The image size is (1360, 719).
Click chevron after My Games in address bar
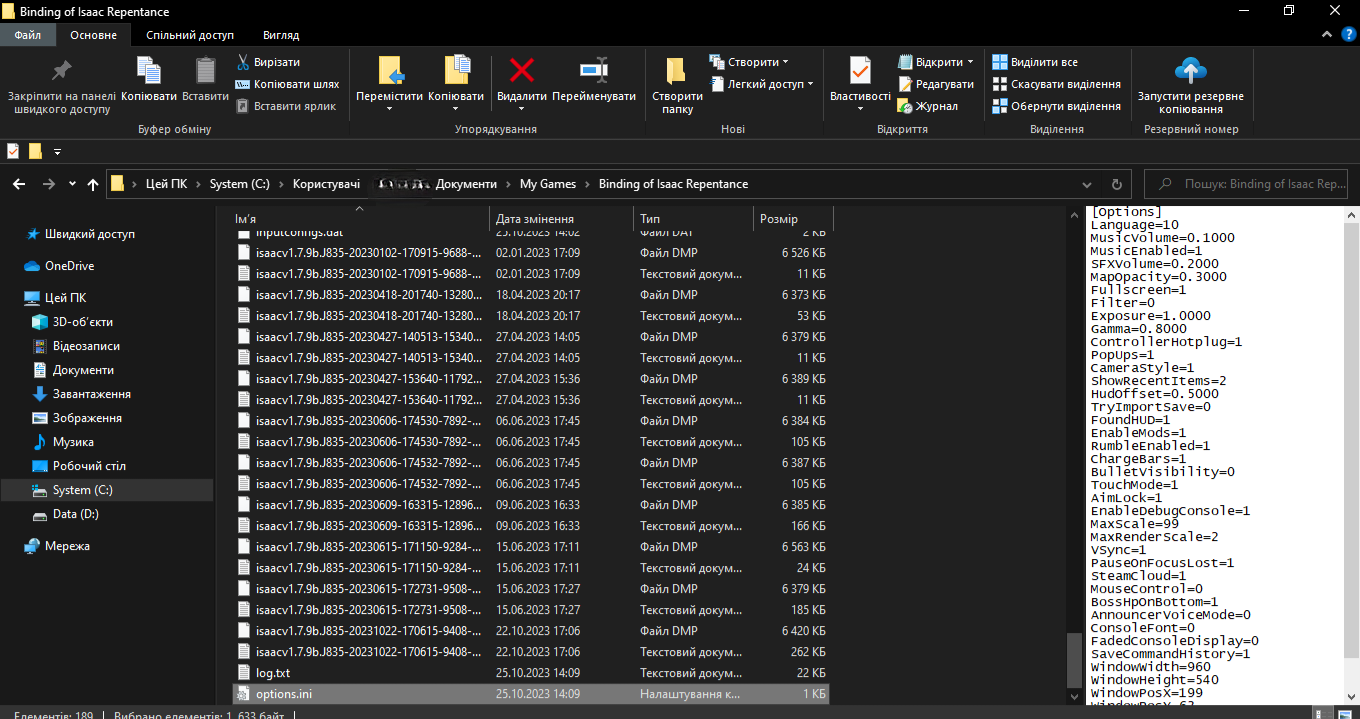pos(588,184)
